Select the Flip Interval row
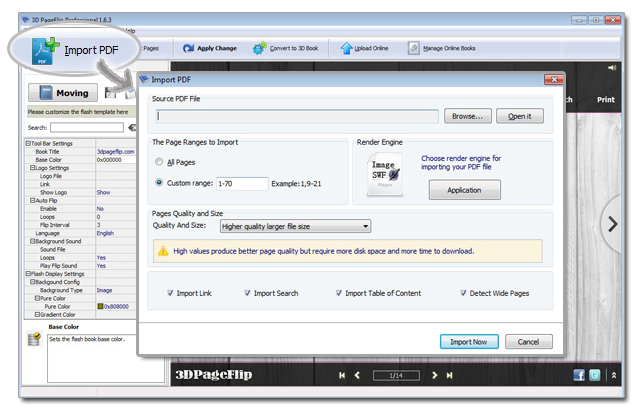644x414 pixels. point(80,225)
